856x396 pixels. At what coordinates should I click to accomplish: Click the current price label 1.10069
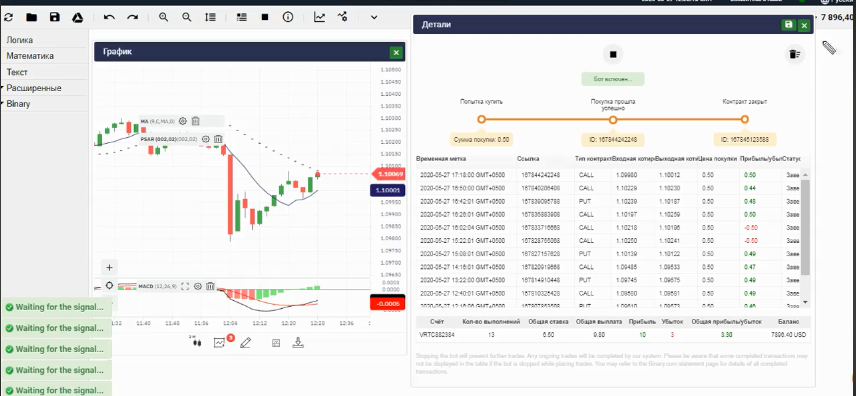pos(389,174)
